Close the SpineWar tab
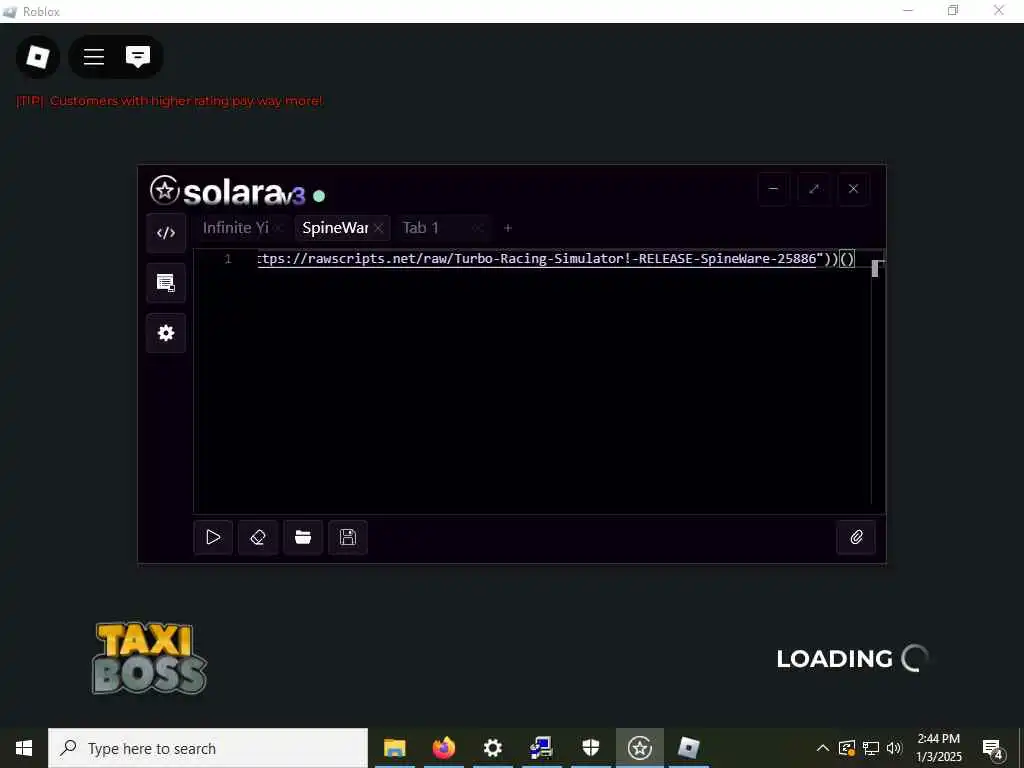 [379, 228]
